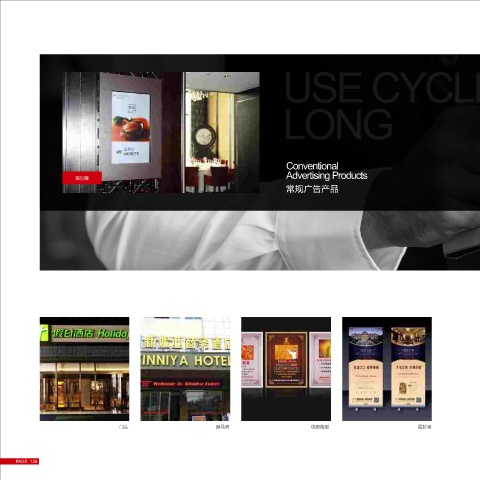The width and height of the screenshot is (480, 480).
Task: Select the center brown framed poster
Action: pyautogui.click(x=286, y=359)
